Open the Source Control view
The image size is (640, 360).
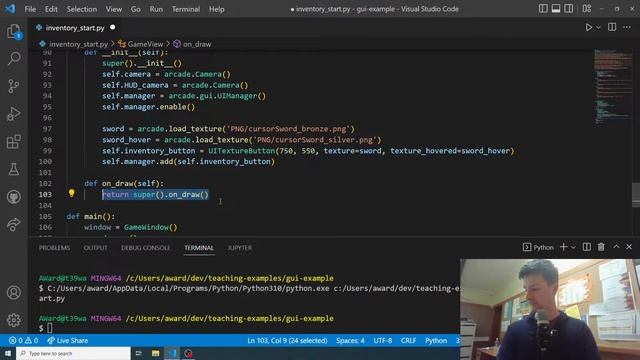coord(13,86)
